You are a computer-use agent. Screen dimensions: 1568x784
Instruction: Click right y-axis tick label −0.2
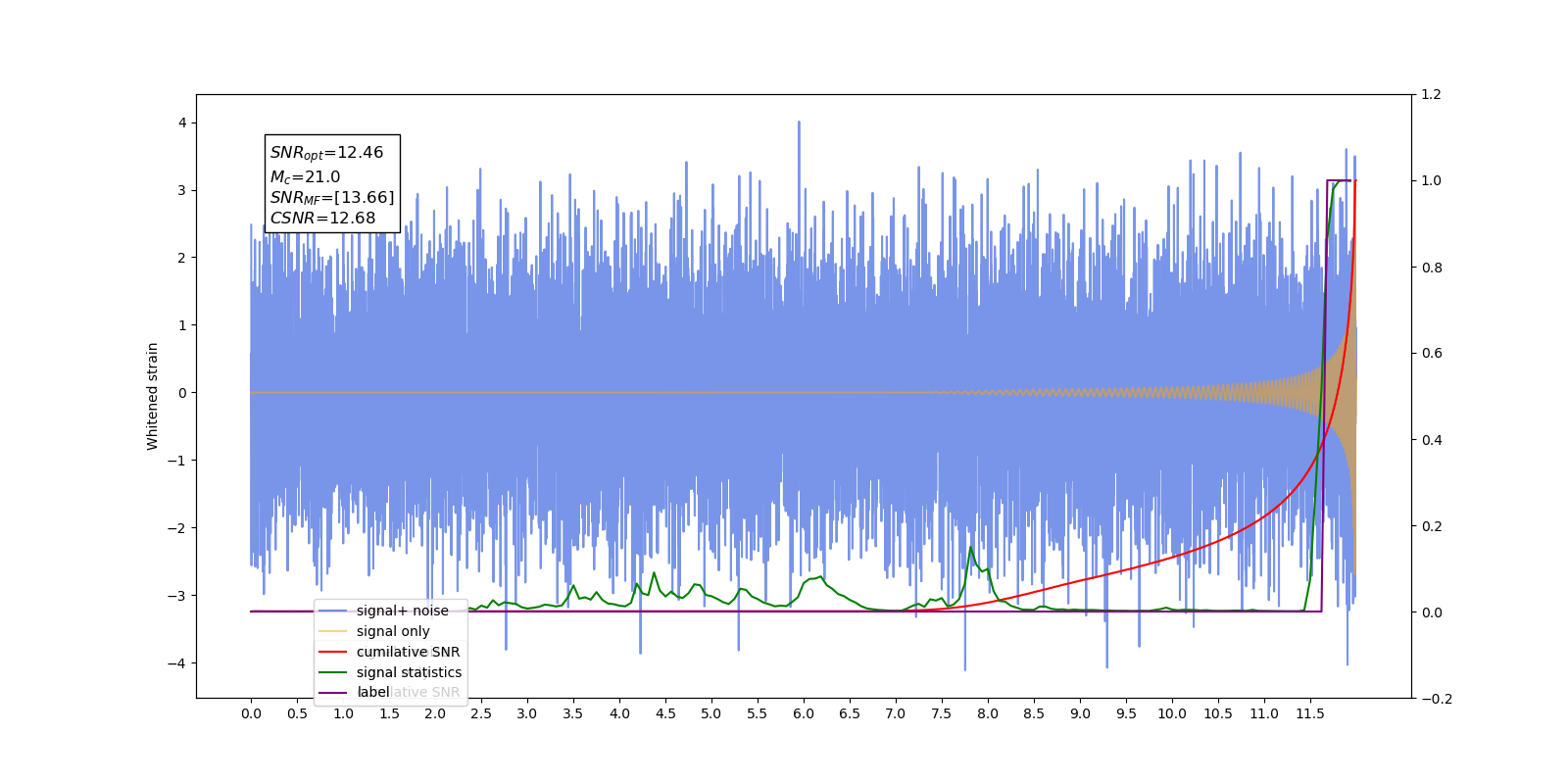pyautogui.click(x=1436, y=699)
